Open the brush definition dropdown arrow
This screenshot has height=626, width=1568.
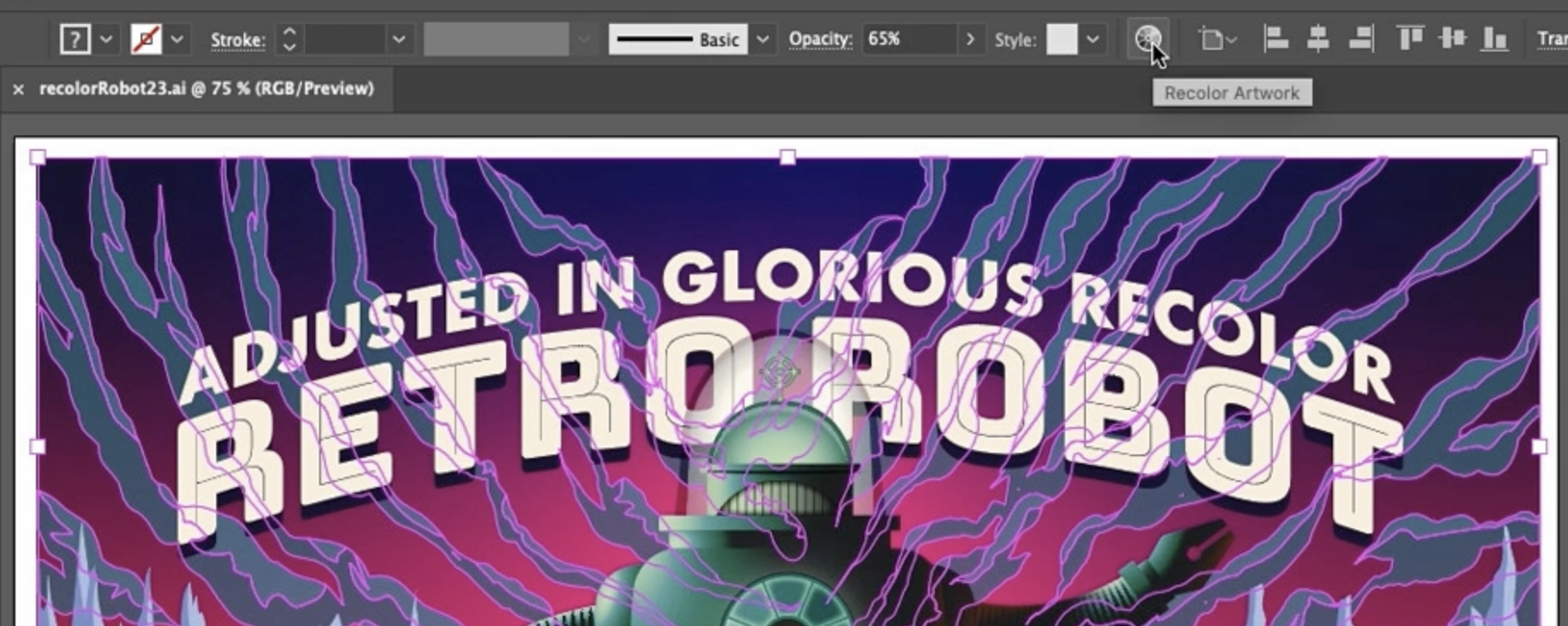[x=762, y=39]
